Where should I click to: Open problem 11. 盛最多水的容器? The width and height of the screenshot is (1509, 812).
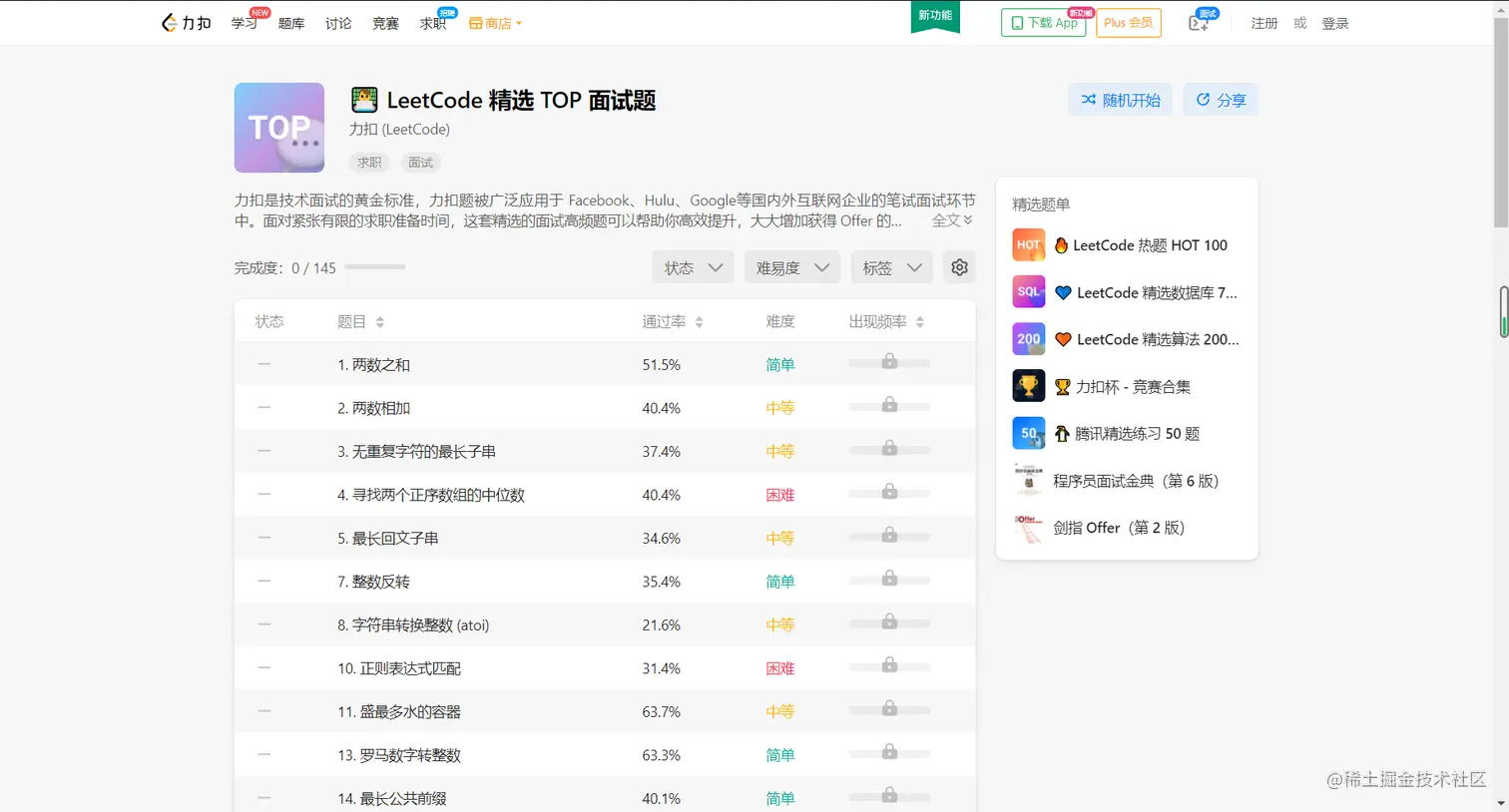pos(399,712)
